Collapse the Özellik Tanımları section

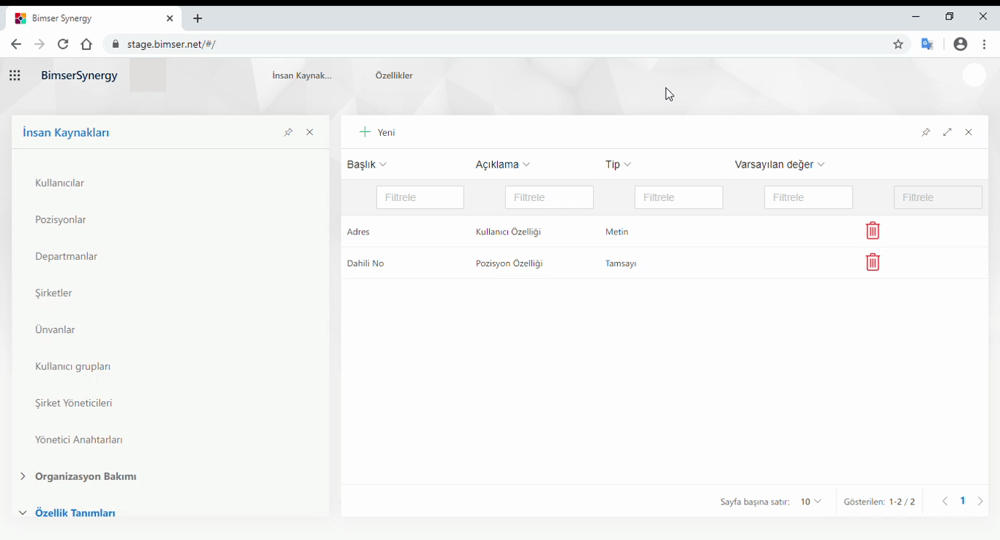coord(23,513)
